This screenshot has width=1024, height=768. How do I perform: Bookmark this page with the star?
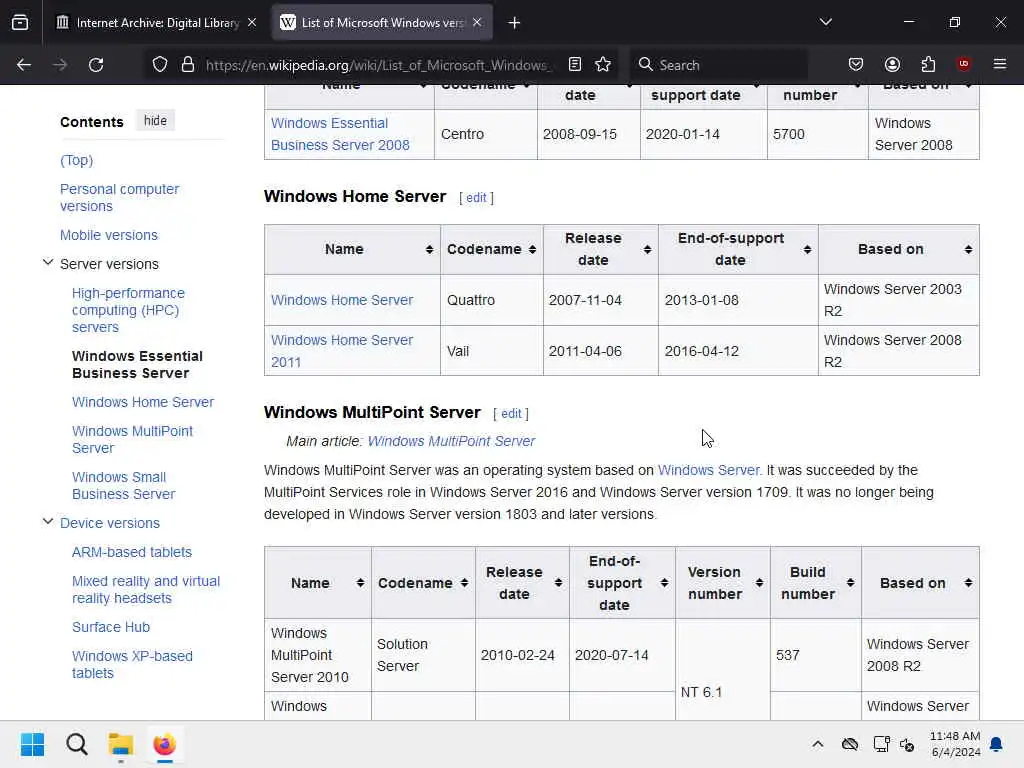(603, 64)
